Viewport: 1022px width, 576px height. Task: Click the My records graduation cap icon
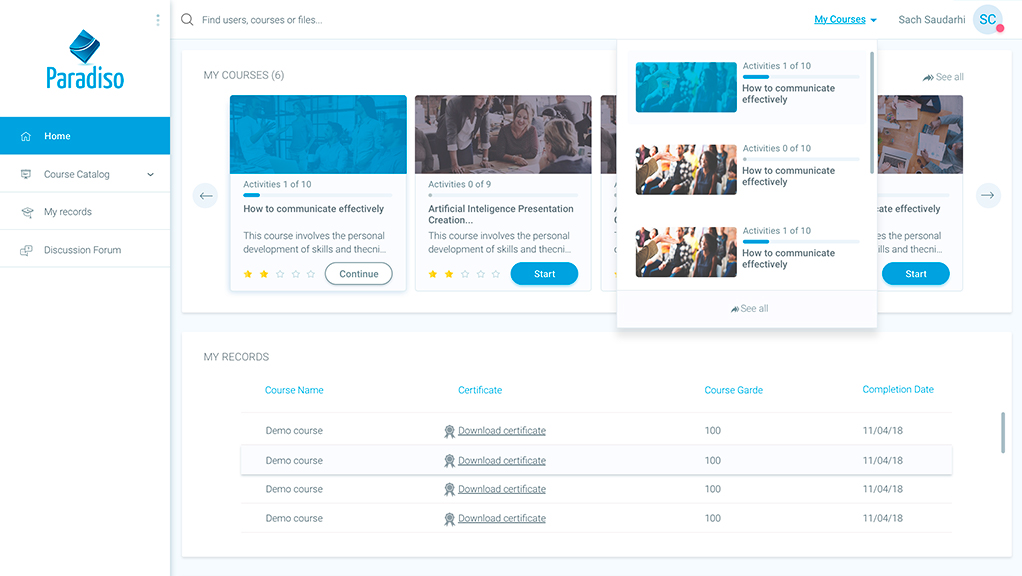[27, 212]
